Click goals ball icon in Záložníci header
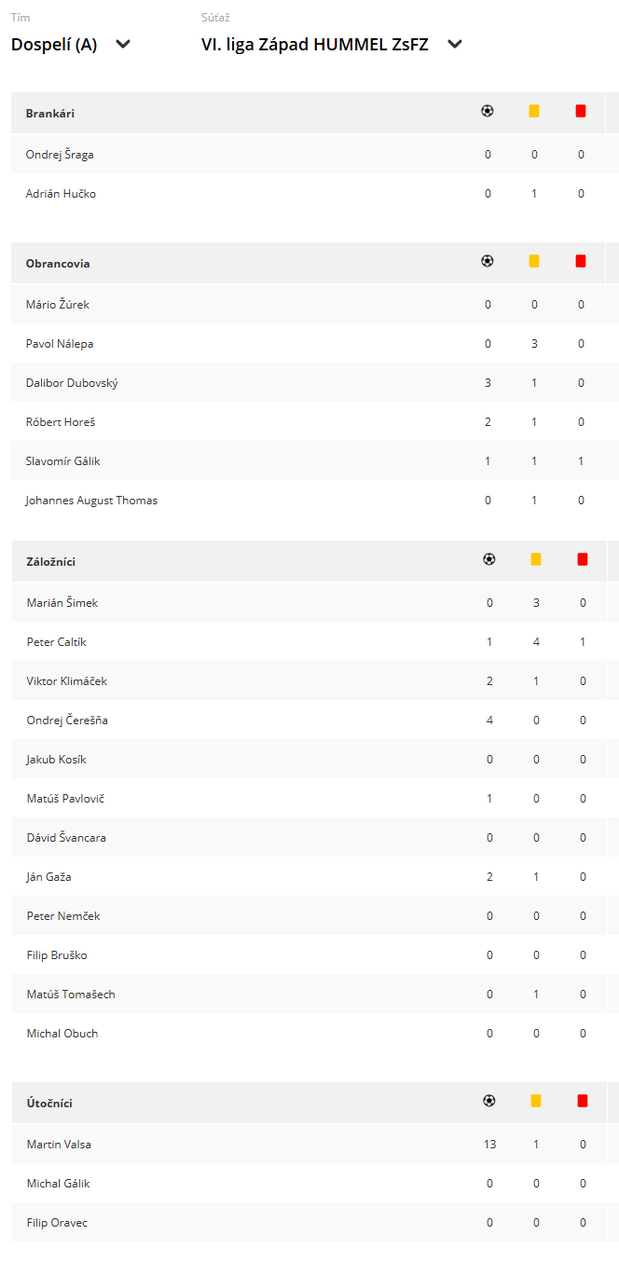 pos(489,559)
